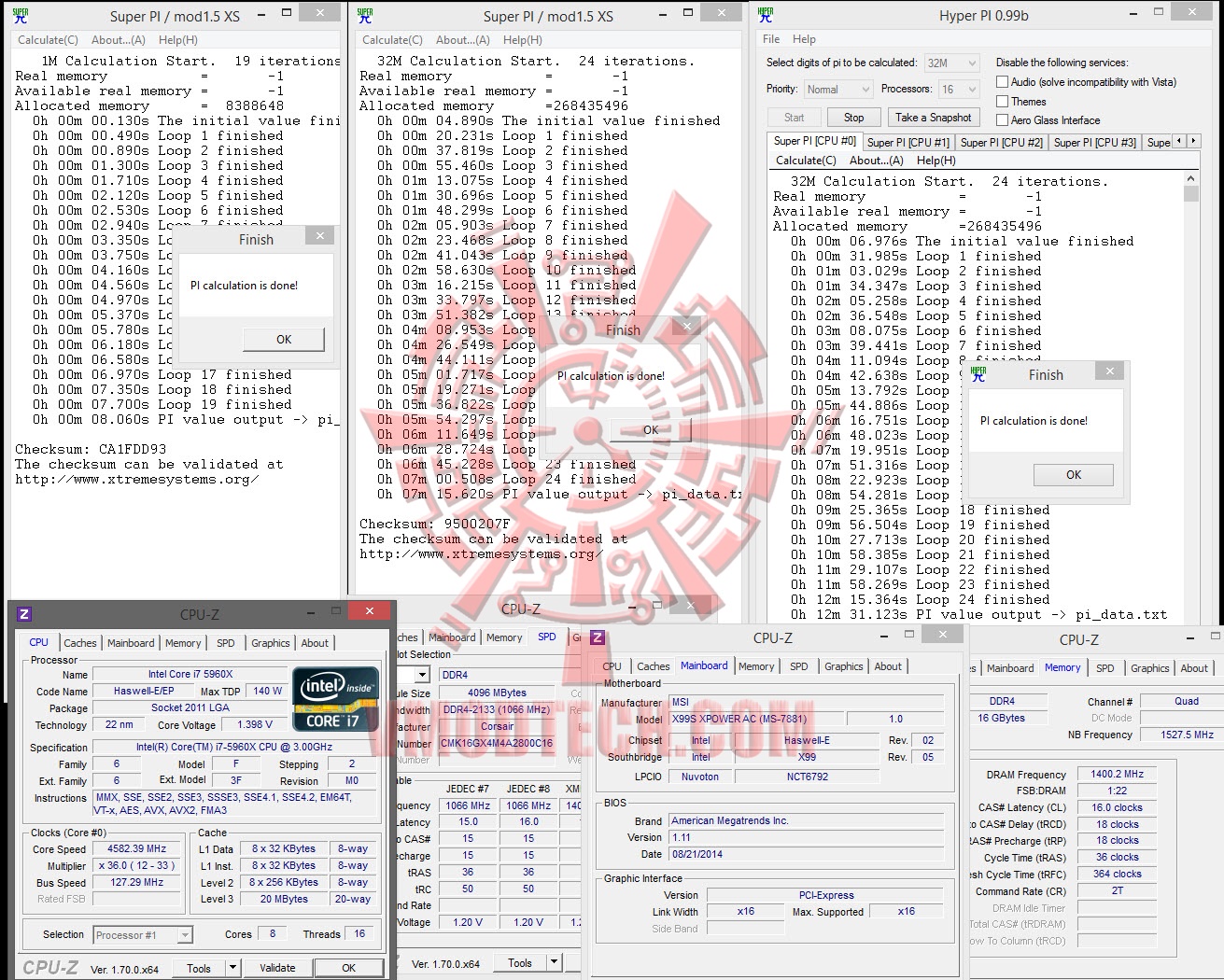The height and width of the screenshot is (980, 1224).
Task: Click the NB Frequency value '1527.5 MHz'
Action: (x=1188, y=735)
